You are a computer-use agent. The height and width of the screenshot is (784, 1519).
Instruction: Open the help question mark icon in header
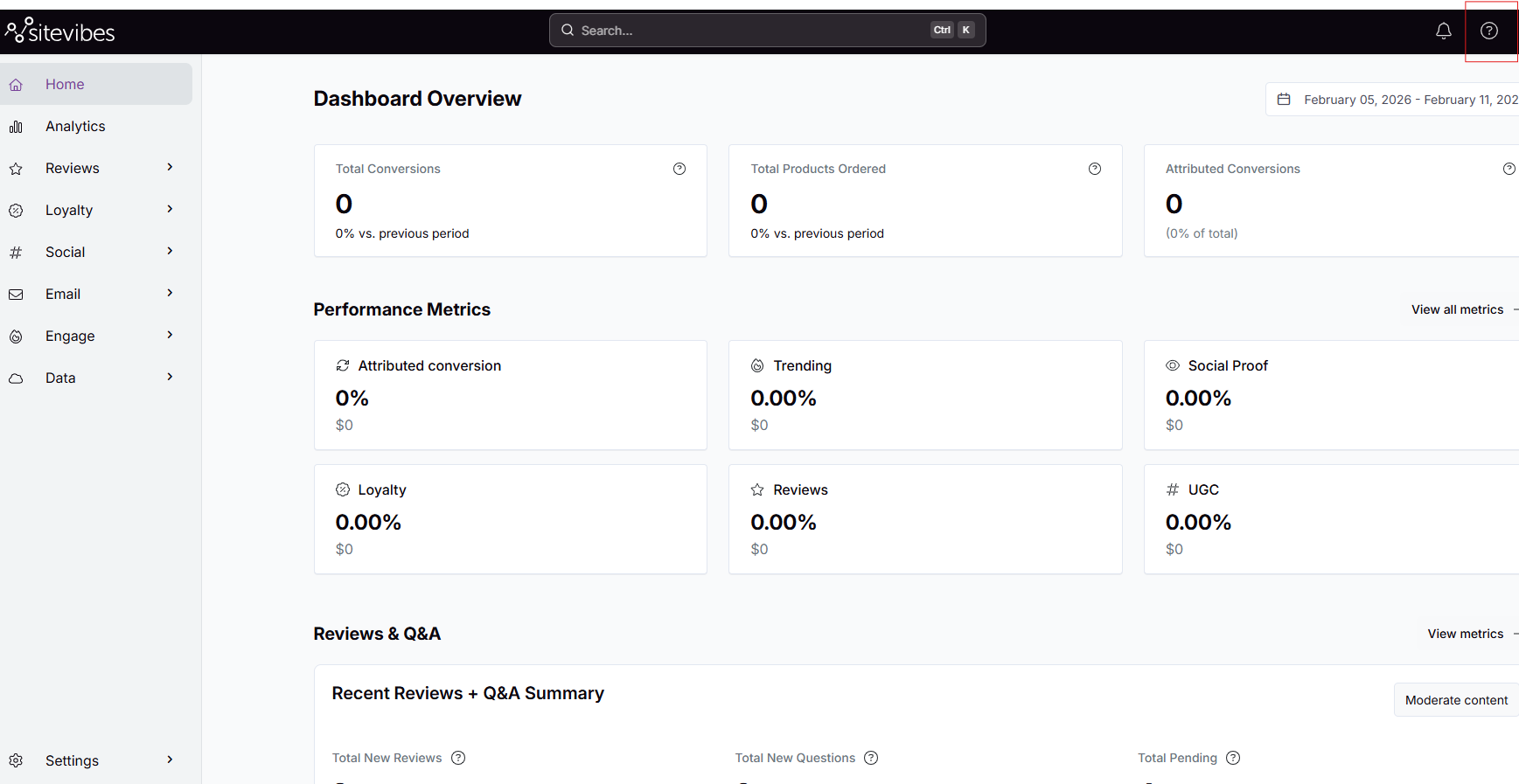coord(1488,31)
